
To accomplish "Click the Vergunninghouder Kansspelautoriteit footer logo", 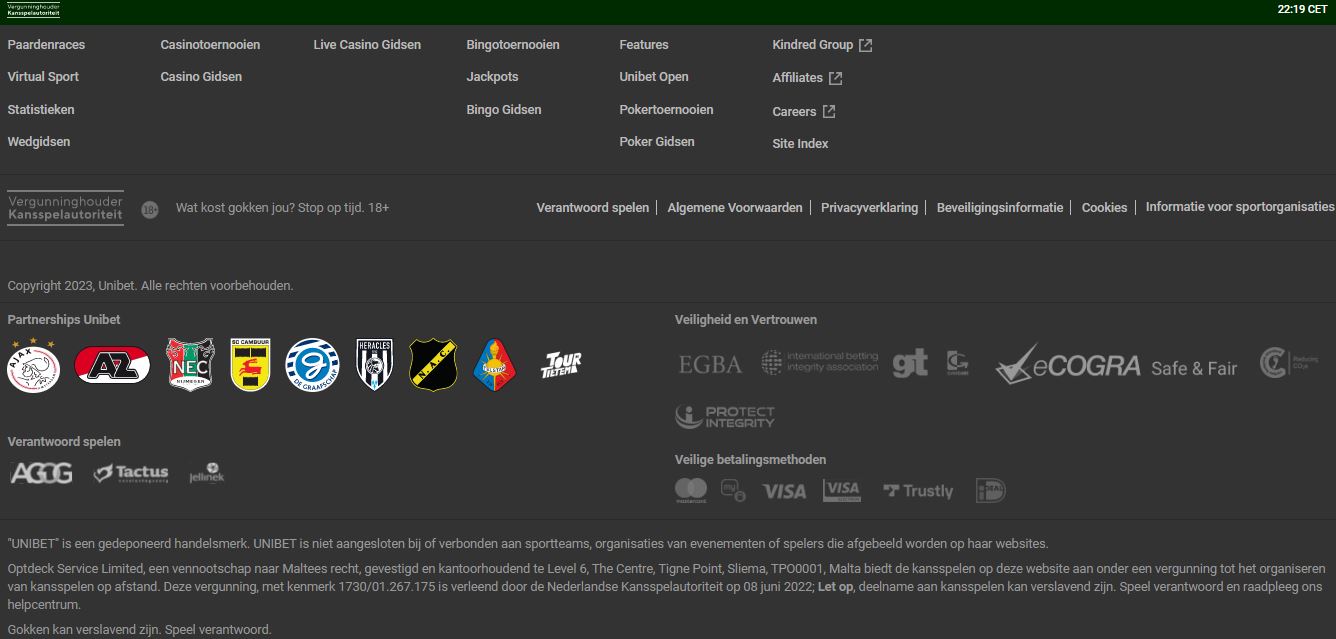I will coord(66,208).
